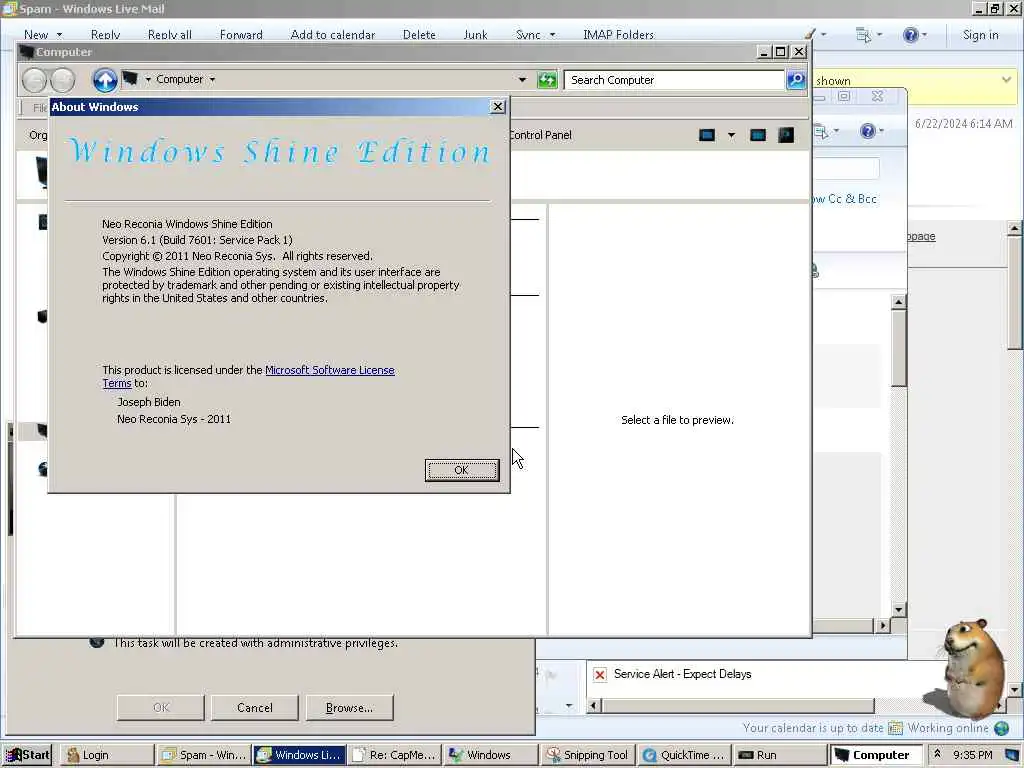
Task: Expand the arrow before the Computer breadcrumb
Action: (x=148, y=80)
